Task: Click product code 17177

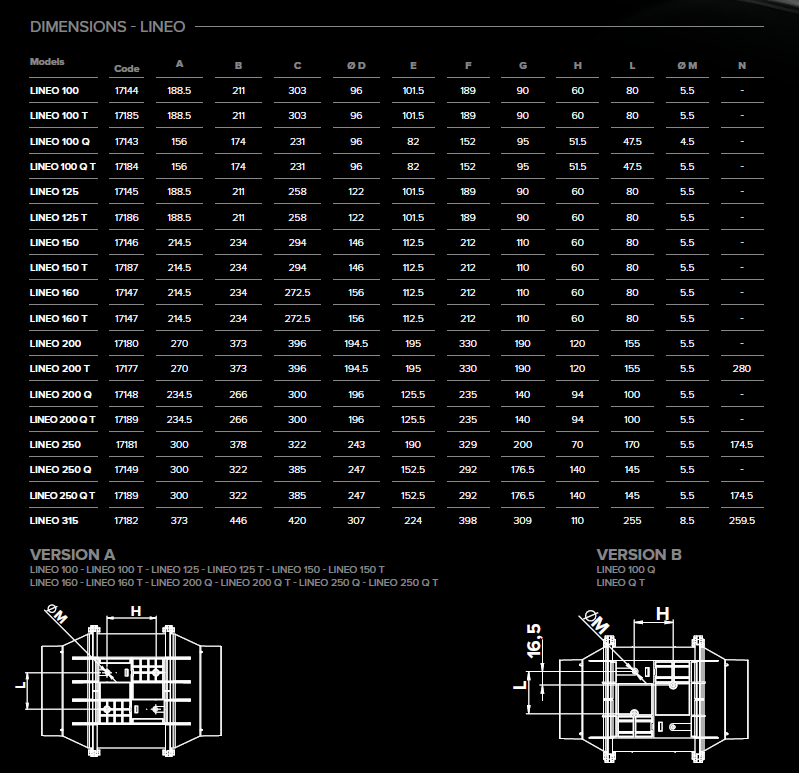Action: point(127,369)
